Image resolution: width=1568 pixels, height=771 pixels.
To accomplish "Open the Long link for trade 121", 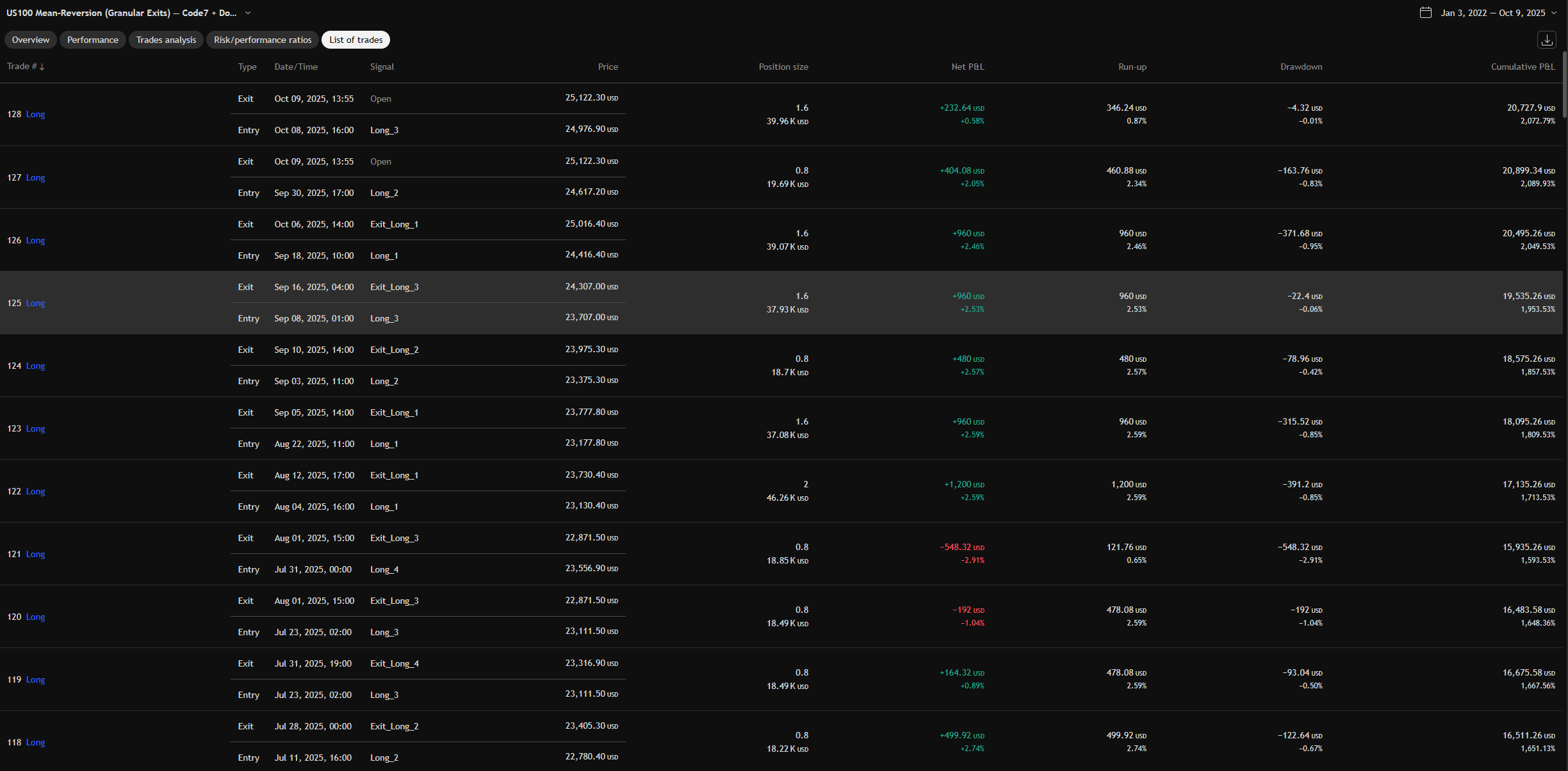I will point(35,554).
